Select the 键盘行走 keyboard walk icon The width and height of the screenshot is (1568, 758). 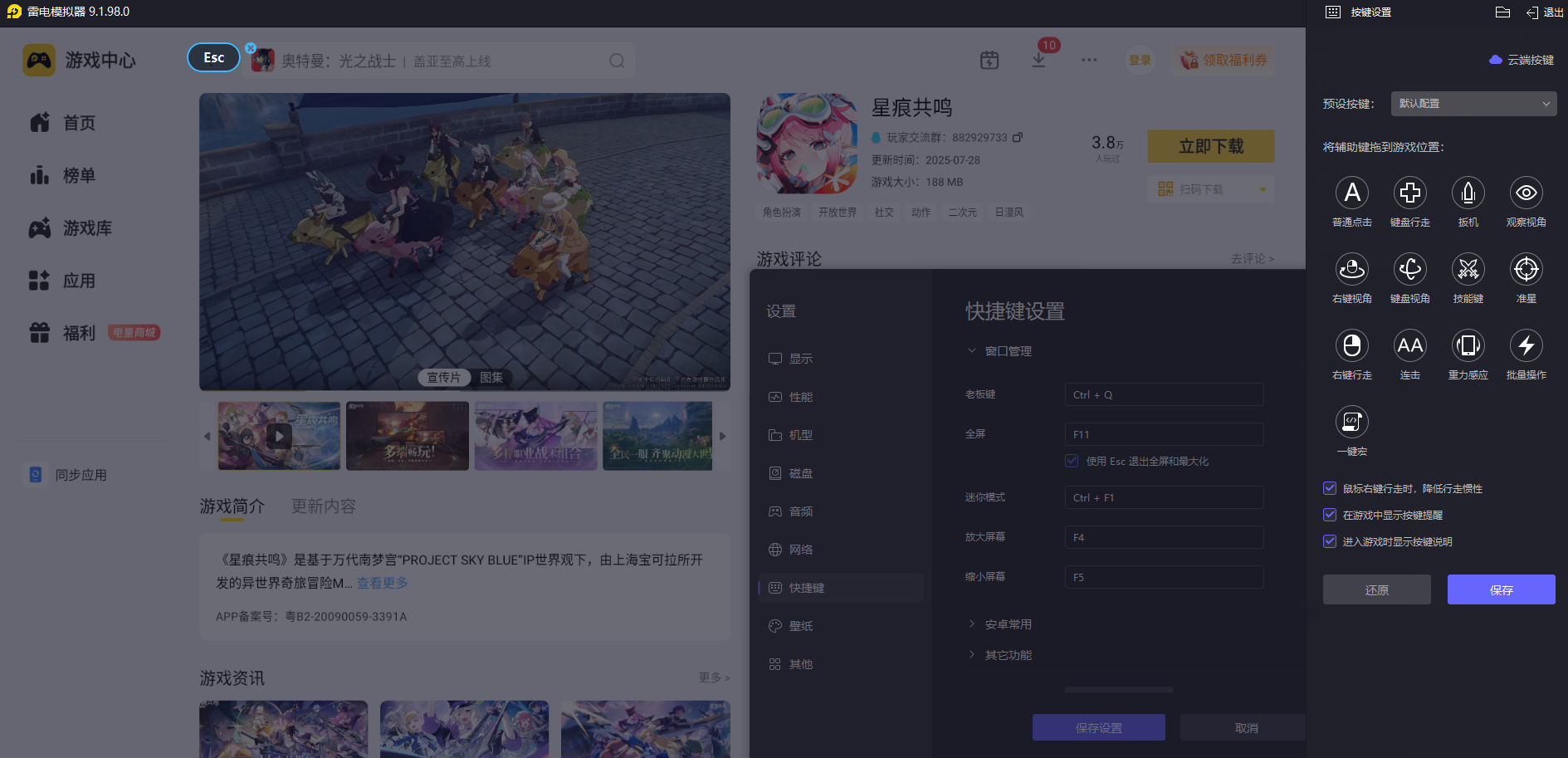1409,193
